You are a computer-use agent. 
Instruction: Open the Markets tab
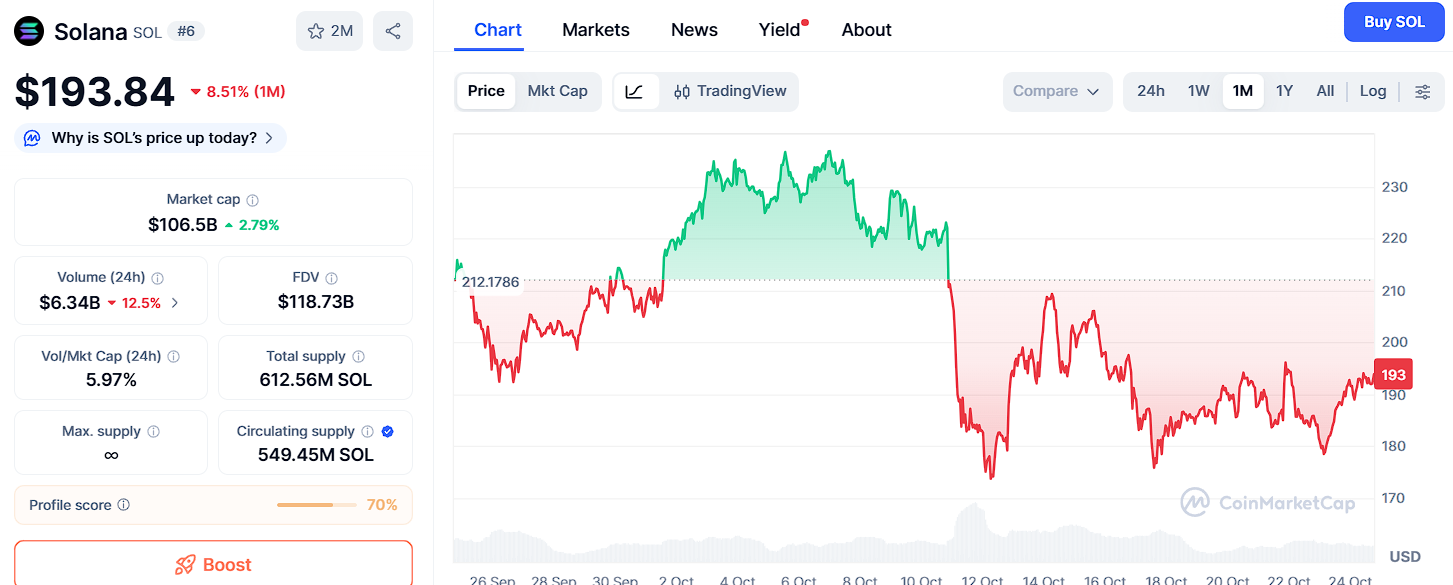coord(596,30)
